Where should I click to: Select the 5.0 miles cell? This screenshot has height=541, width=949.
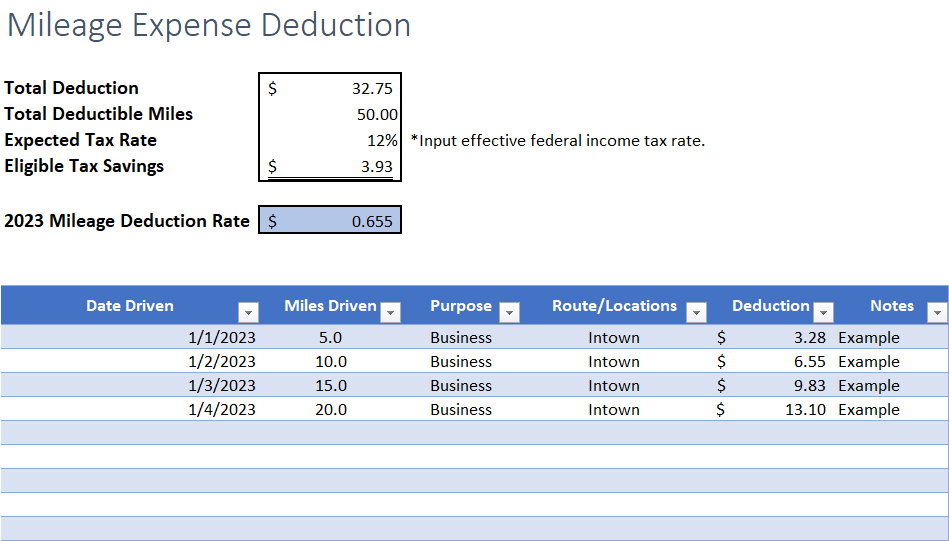click(330, 336)
